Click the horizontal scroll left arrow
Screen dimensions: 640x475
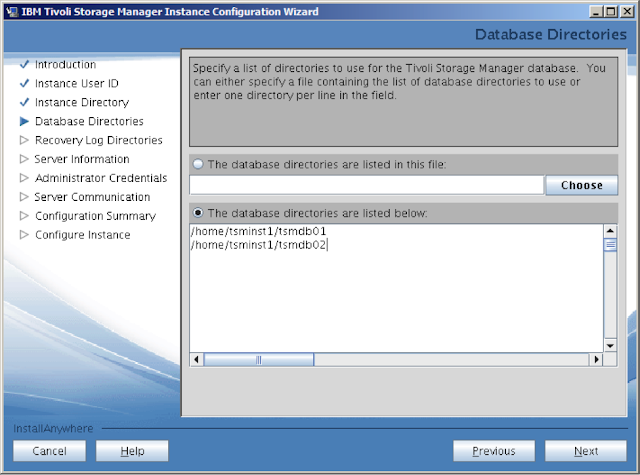197,360
